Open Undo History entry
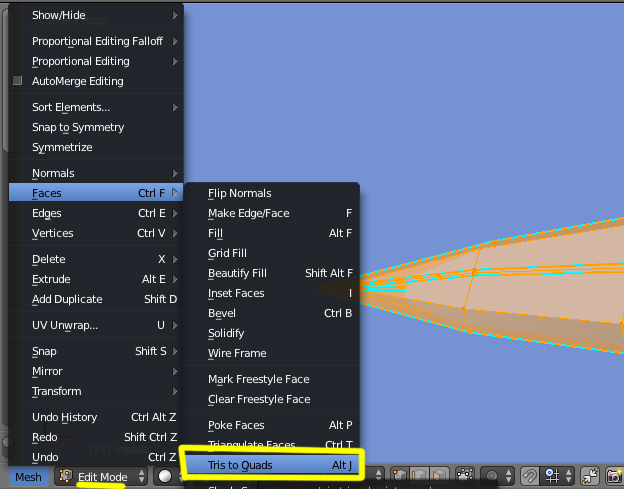Image resolution: width=624 pixels, height=489 pixels. click(96, 417)
